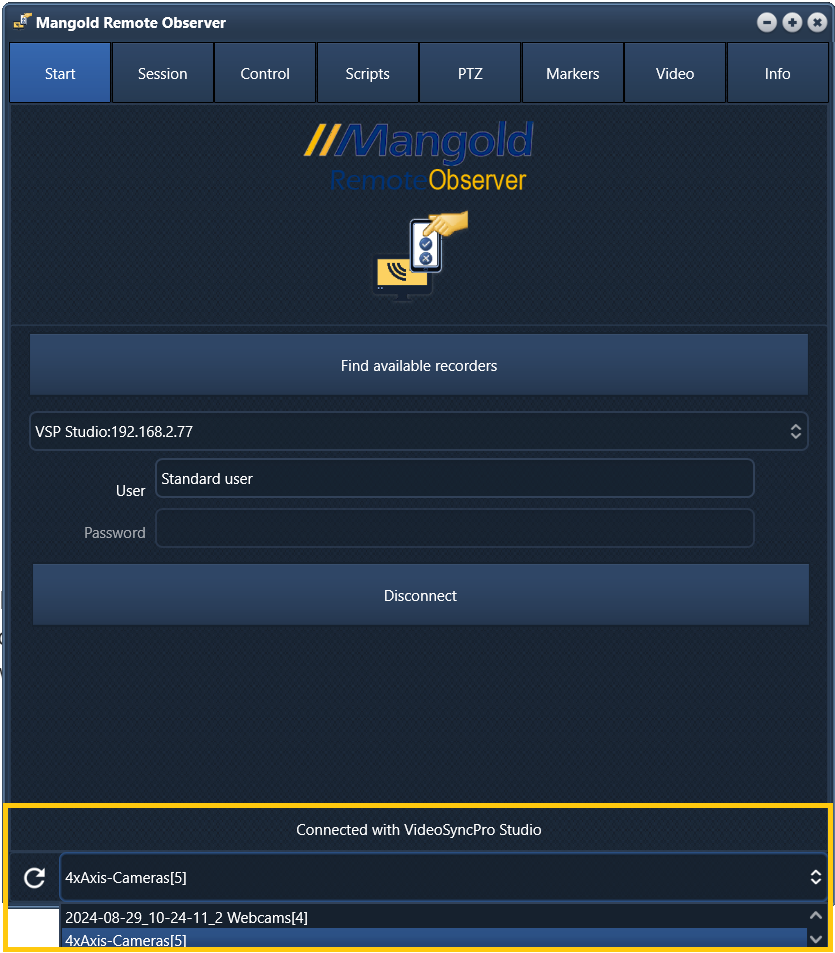Click the Mangold title bar app icon
The width and height of the screenshot is (835, 953).
(22, 21)
